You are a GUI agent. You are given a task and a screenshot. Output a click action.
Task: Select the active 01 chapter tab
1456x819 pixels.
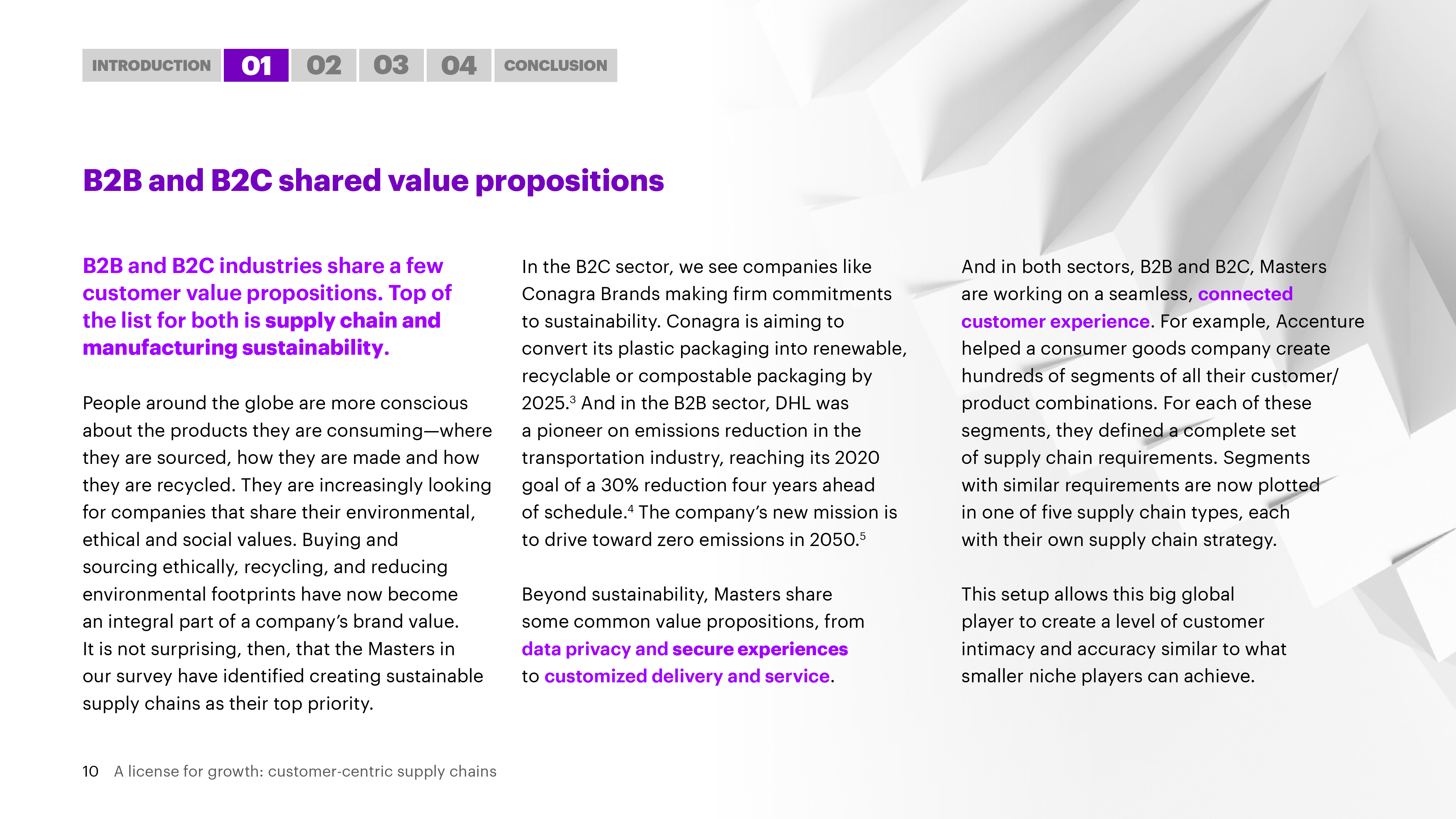(256, 65)
